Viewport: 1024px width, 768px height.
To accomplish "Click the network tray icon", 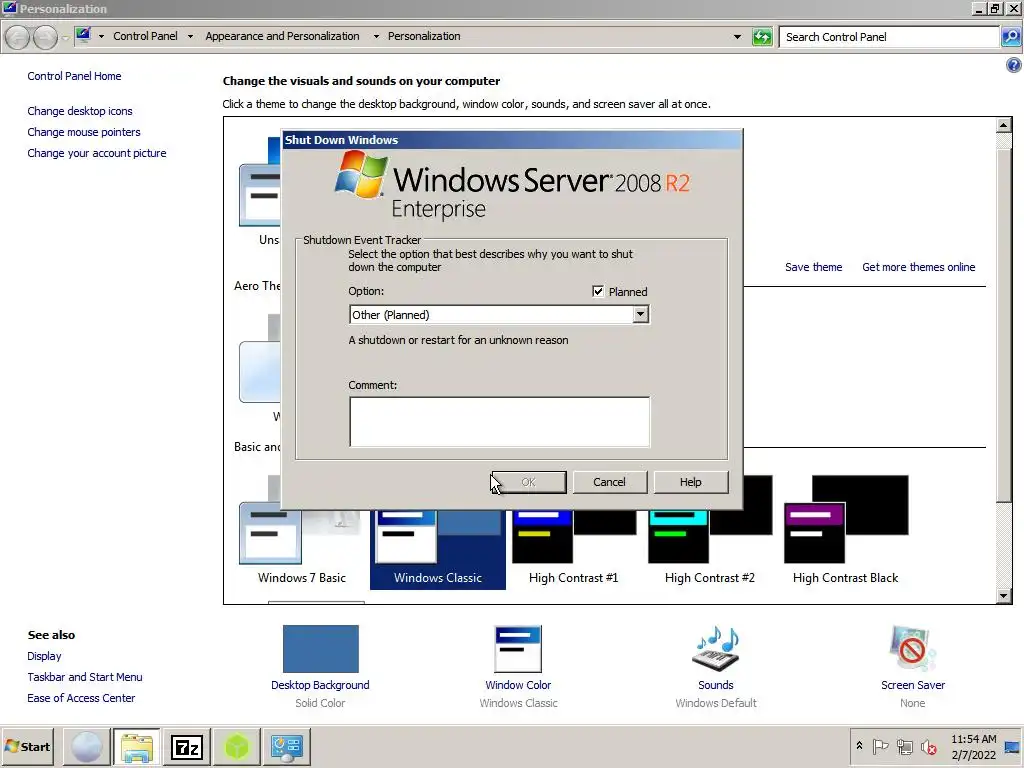I will pyautogui.click(x=904, y=746).
